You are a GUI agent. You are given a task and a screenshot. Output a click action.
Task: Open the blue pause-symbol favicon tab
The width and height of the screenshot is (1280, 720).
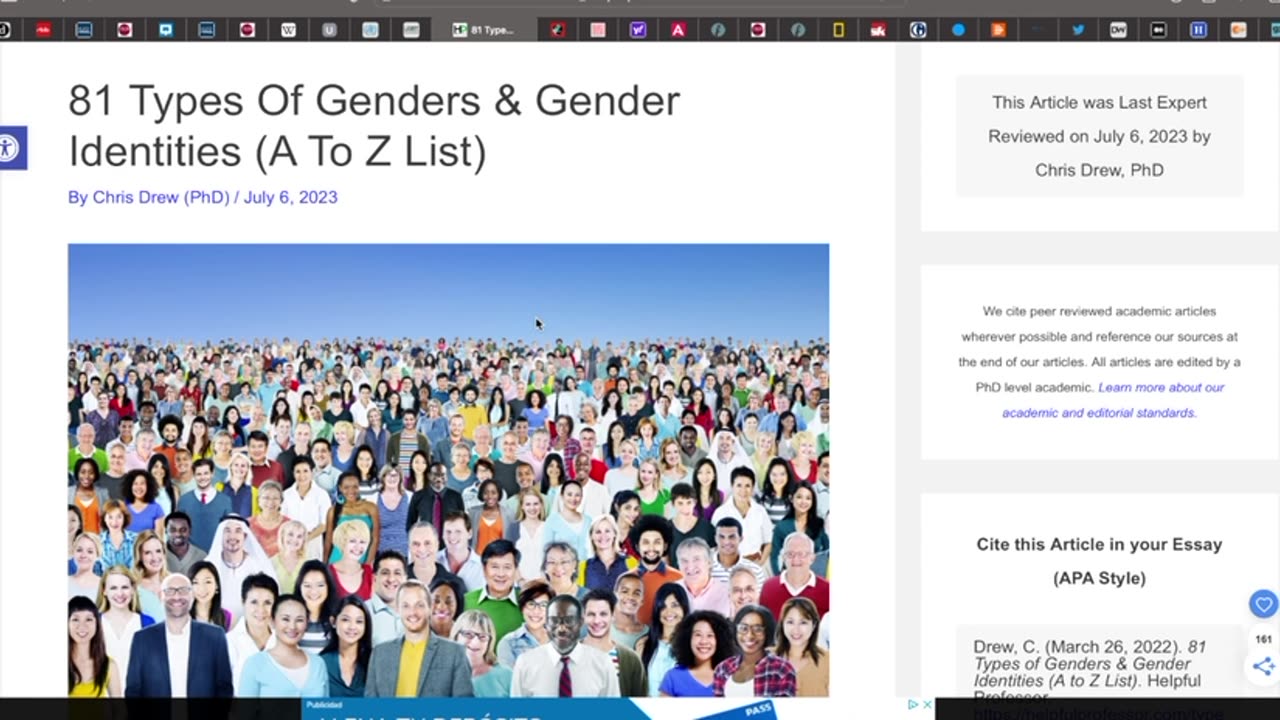pos(1198,30)
